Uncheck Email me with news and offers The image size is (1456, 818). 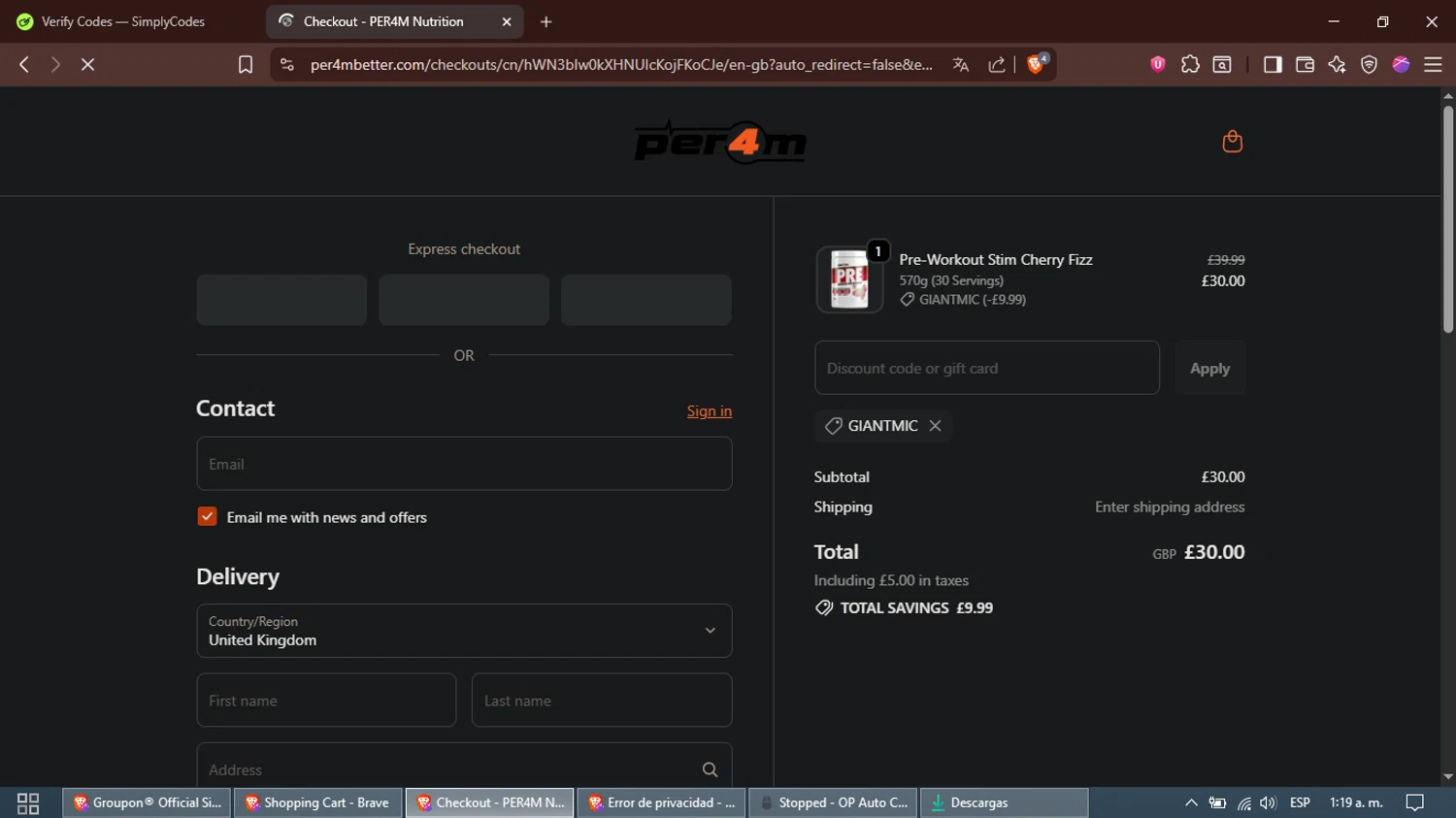click(207, 516)
